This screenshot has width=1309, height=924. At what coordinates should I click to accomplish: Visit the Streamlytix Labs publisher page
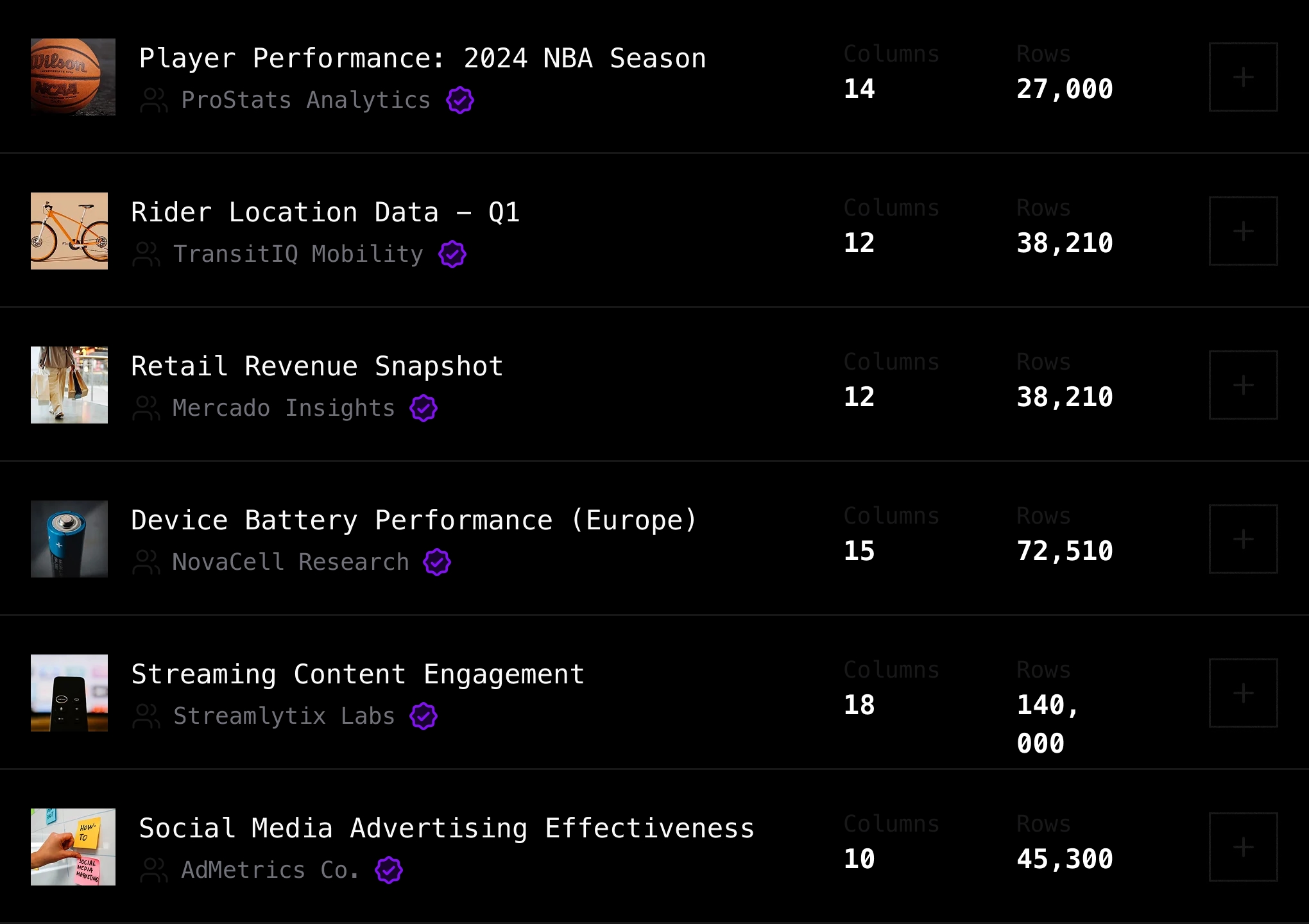click(x=284, y=716)
